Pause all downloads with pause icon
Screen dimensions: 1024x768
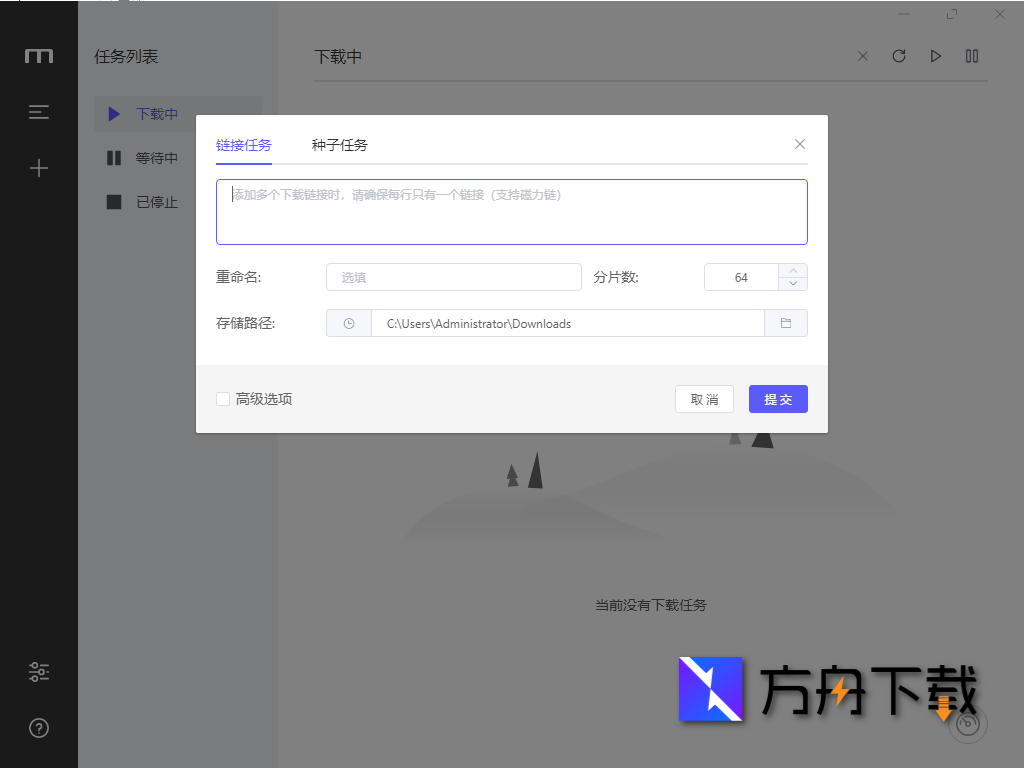(971, 56)
